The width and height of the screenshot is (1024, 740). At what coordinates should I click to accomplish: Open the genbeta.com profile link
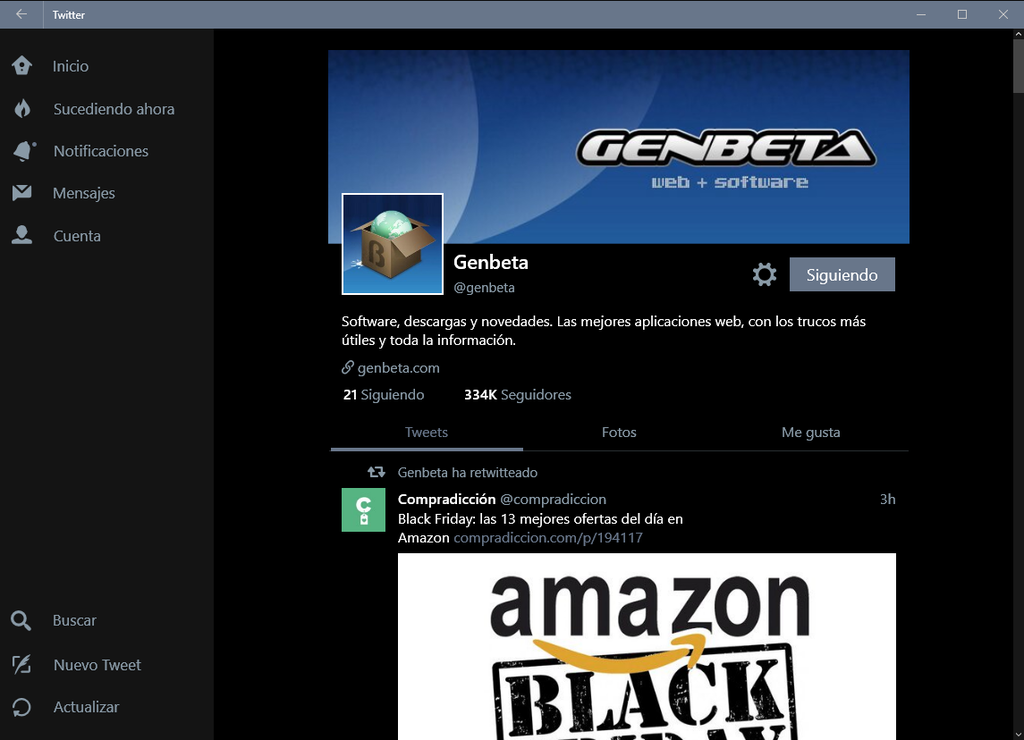point(397,368)
